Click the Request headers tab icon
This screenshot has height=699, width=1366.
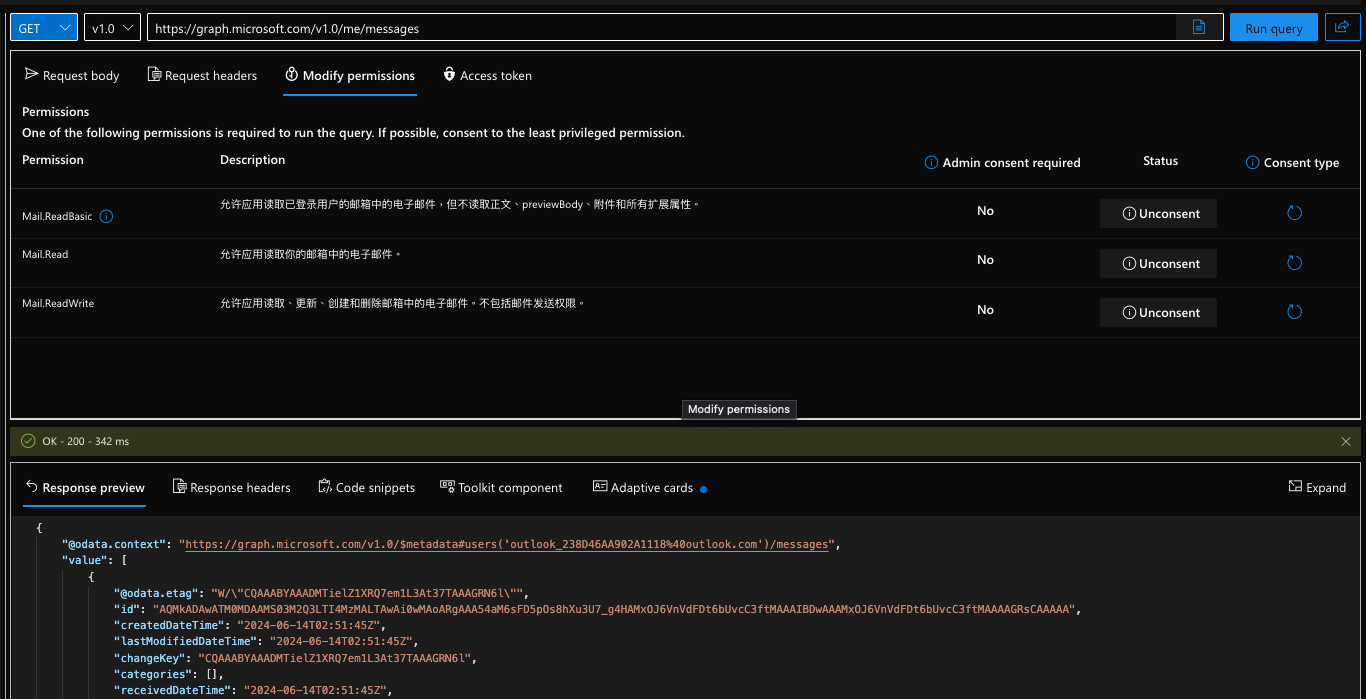(154, 74)
